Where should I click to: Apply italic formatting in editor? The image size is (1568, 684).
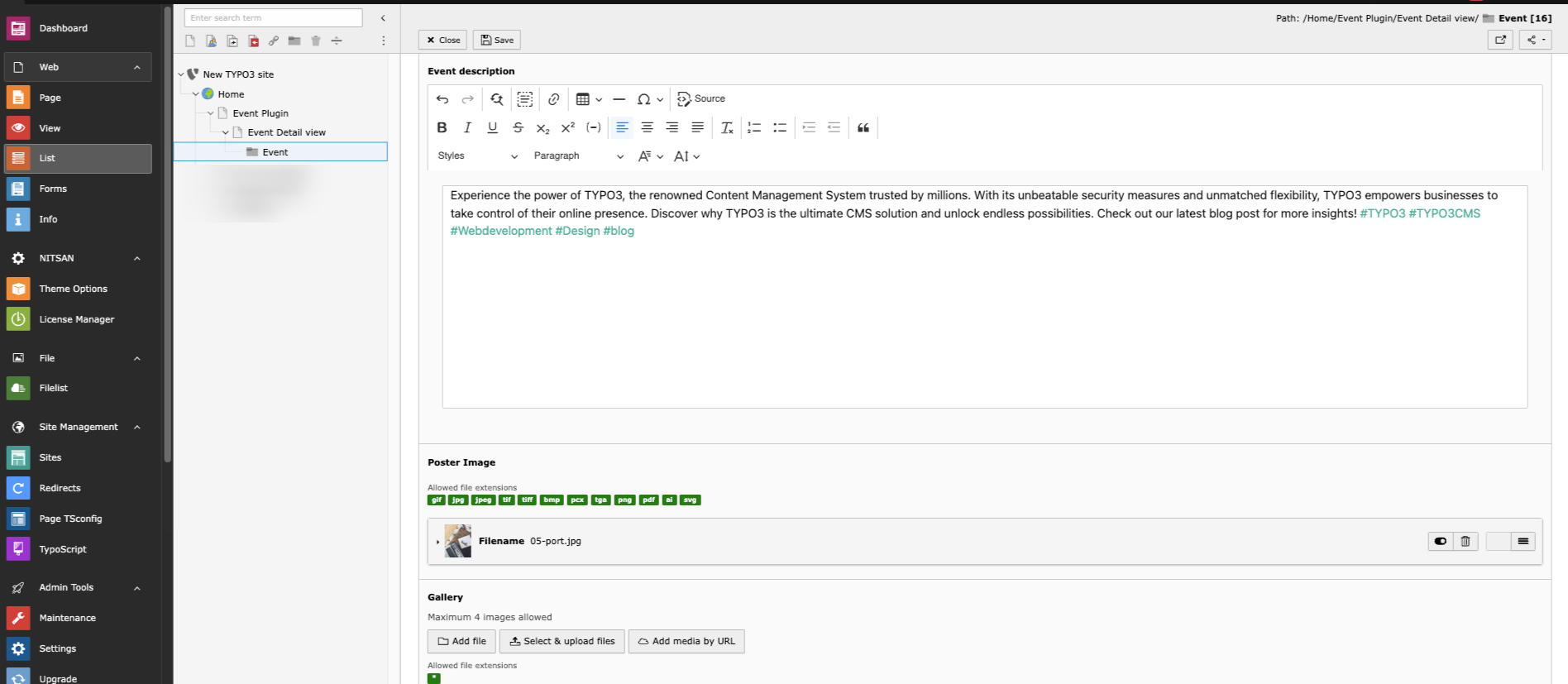point(467,127)
